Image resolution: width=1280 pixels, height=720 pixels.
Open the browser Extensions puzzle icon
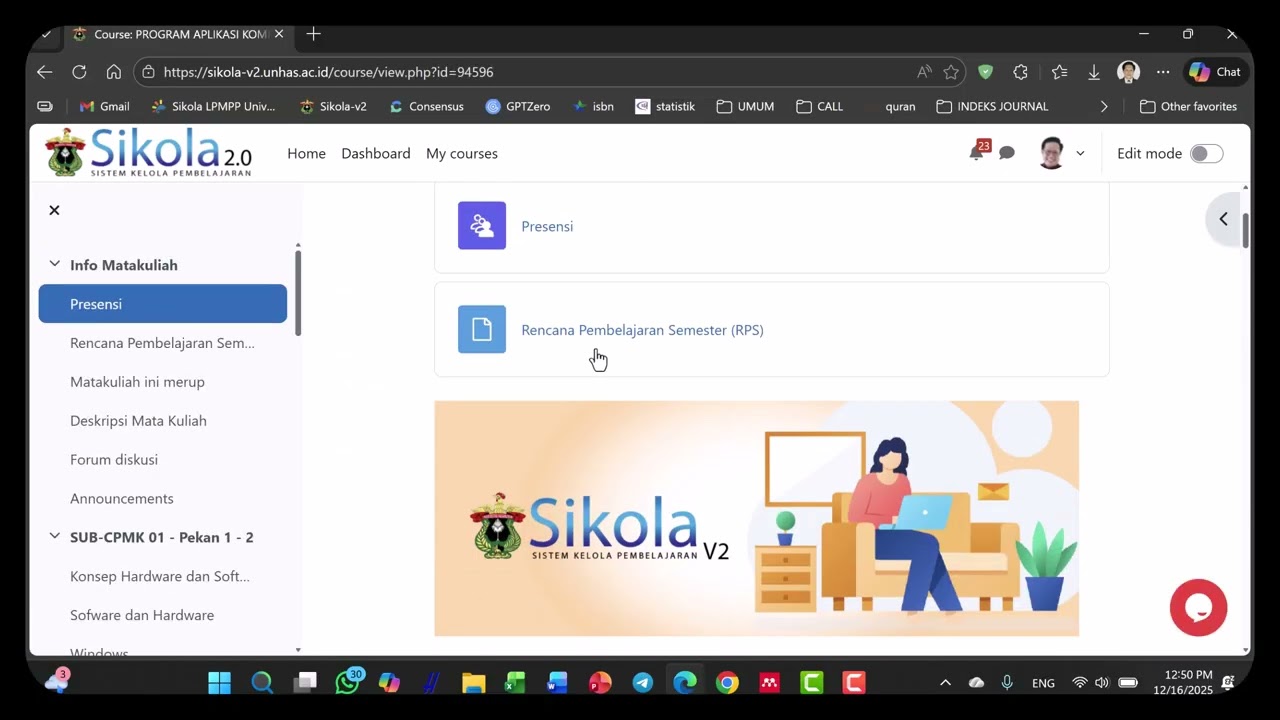(x=1020, y=72)
